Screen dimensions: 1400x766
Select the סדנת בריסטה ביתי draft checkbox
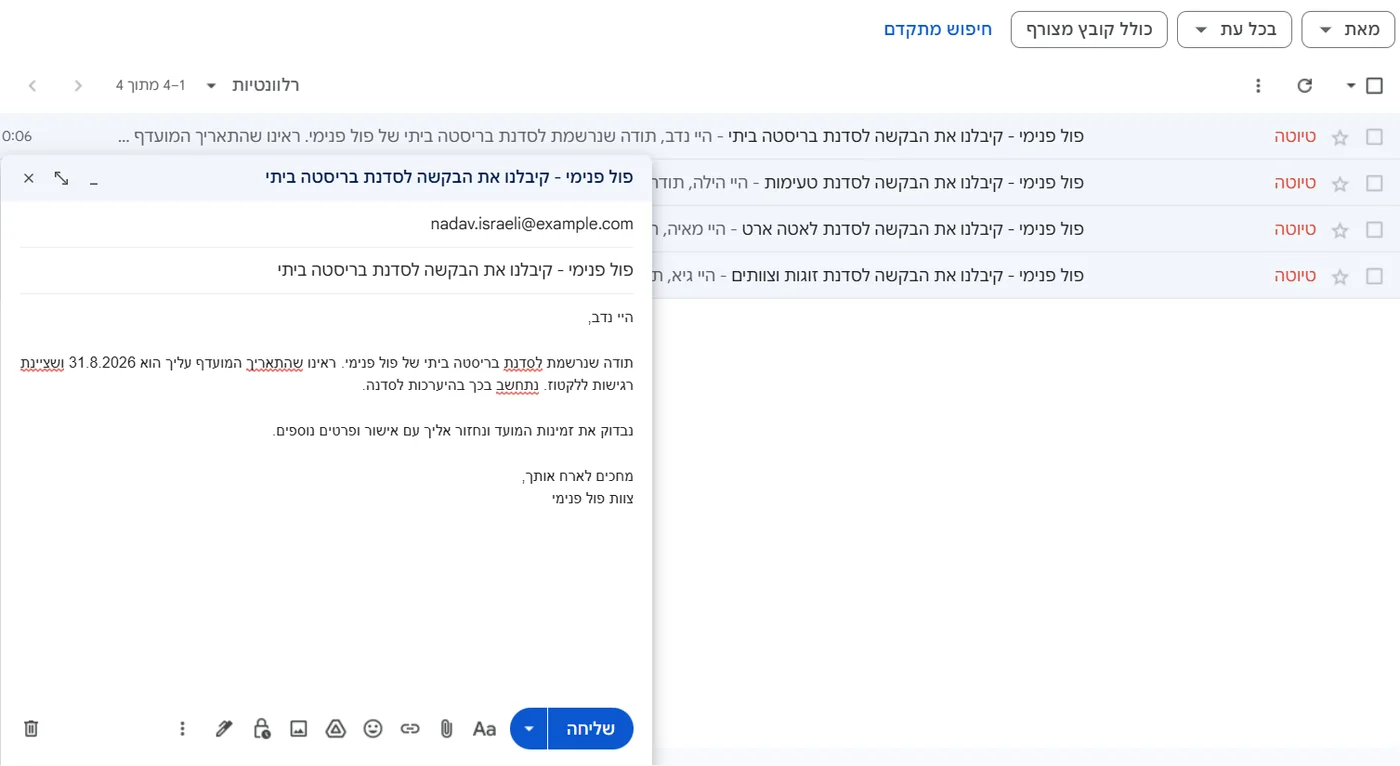tap(1374, 137)
